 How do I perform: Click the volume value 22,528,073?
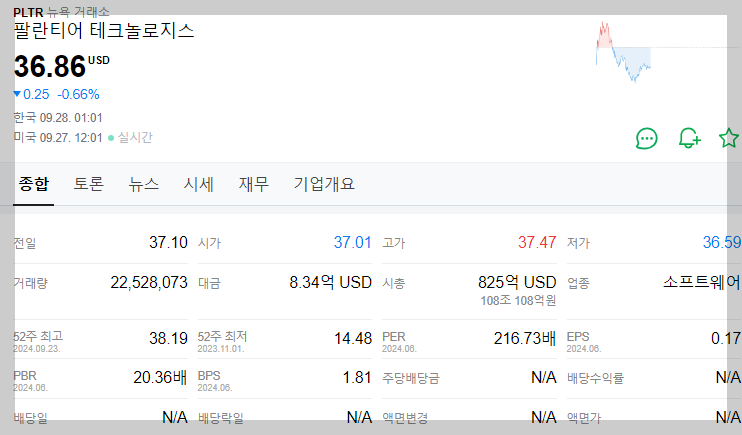149,283
